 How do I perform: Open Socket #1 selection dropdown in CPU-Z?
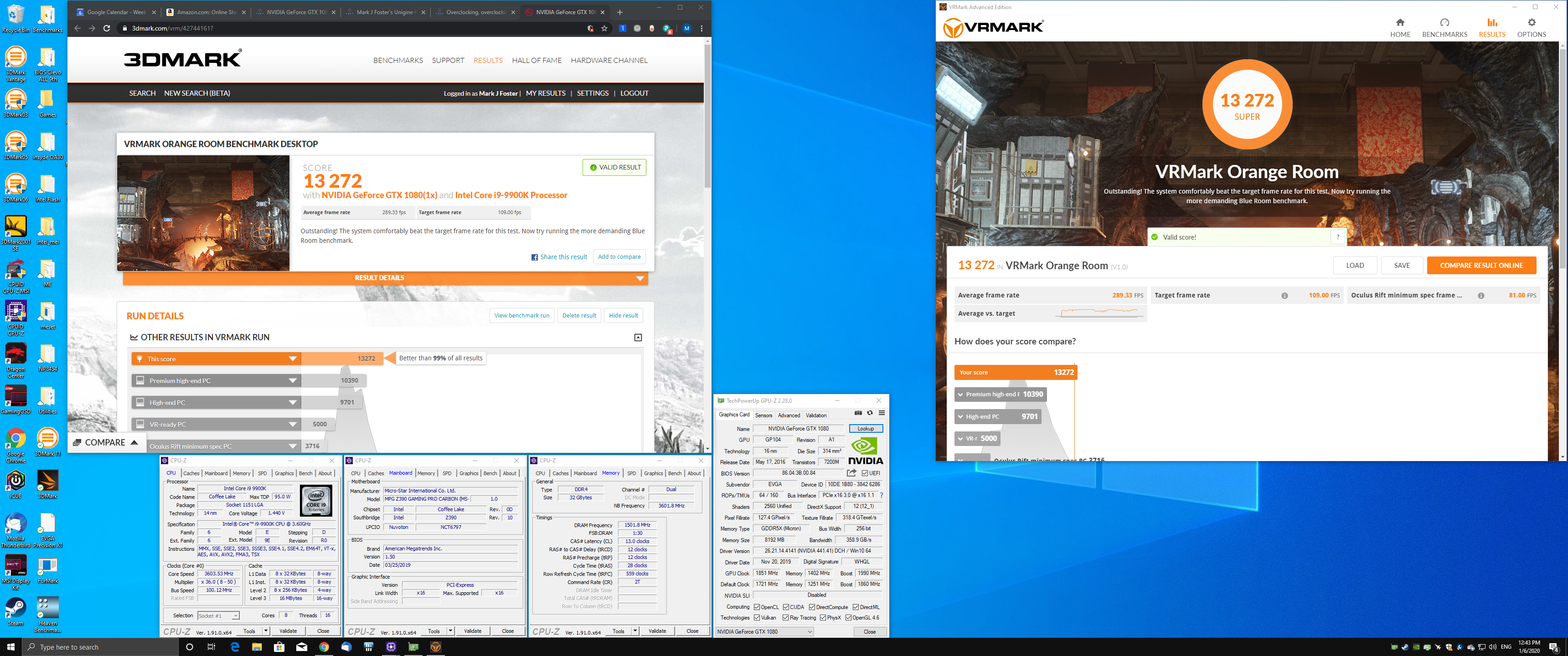[218, 616]
